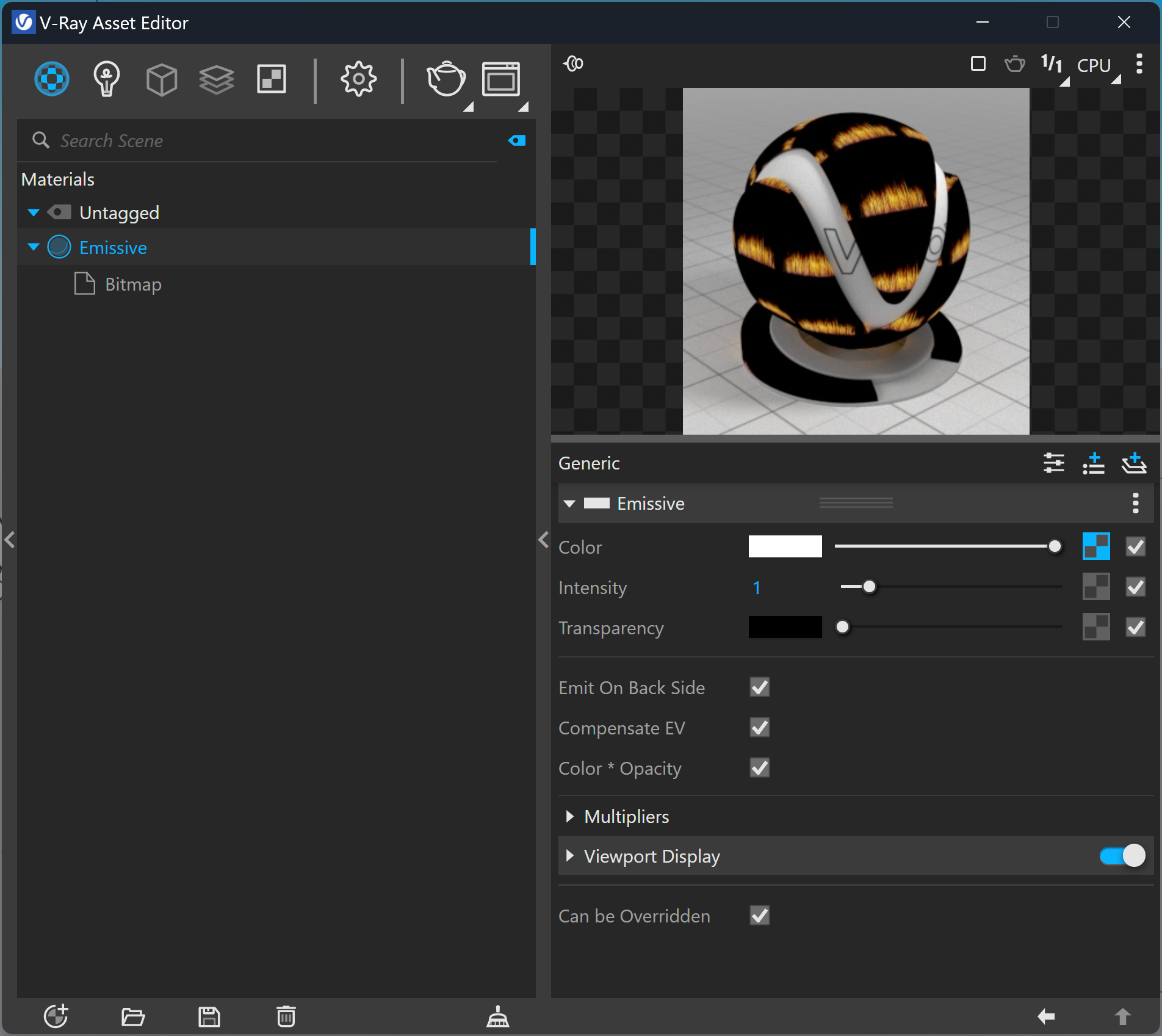Open the Textures category checker icon
The image size is (1162, 1036).
click(x=272, y=79)
